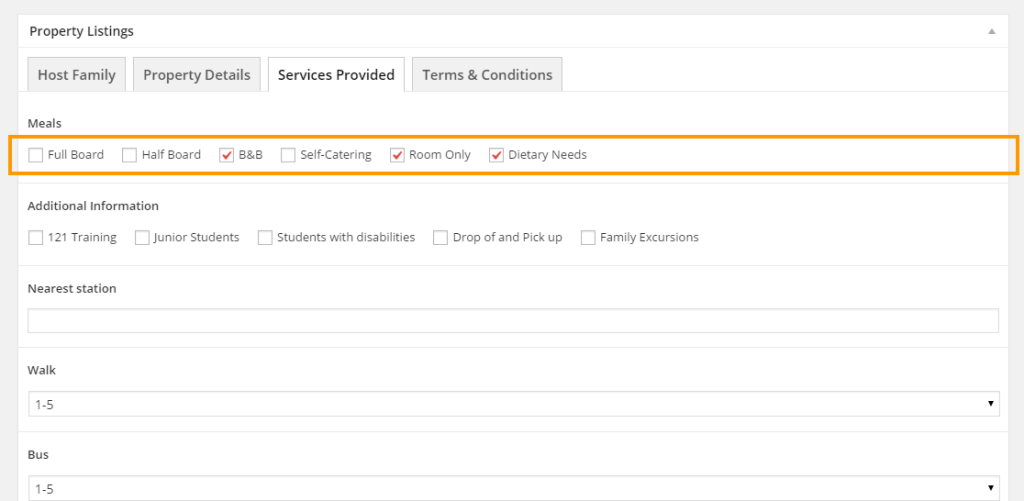This screenshot has height=501, width=1024.
Task: Select the Services Provided tab
Action: pyautogui.click(x=336, y=75)
